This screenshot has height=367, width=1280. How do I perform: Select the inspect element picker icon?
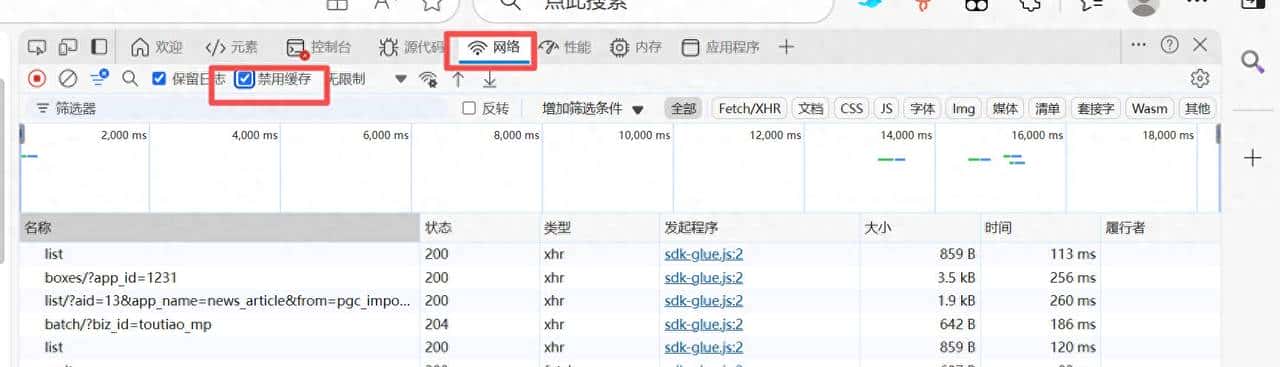tap(37, 47)
